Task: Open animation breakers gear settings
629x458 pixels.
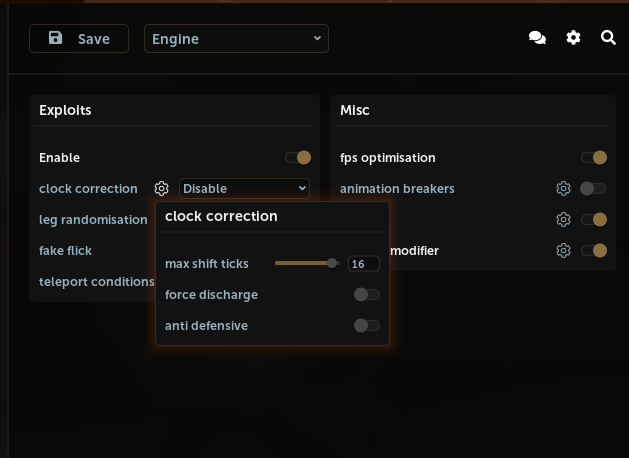Action: point(563,188)
